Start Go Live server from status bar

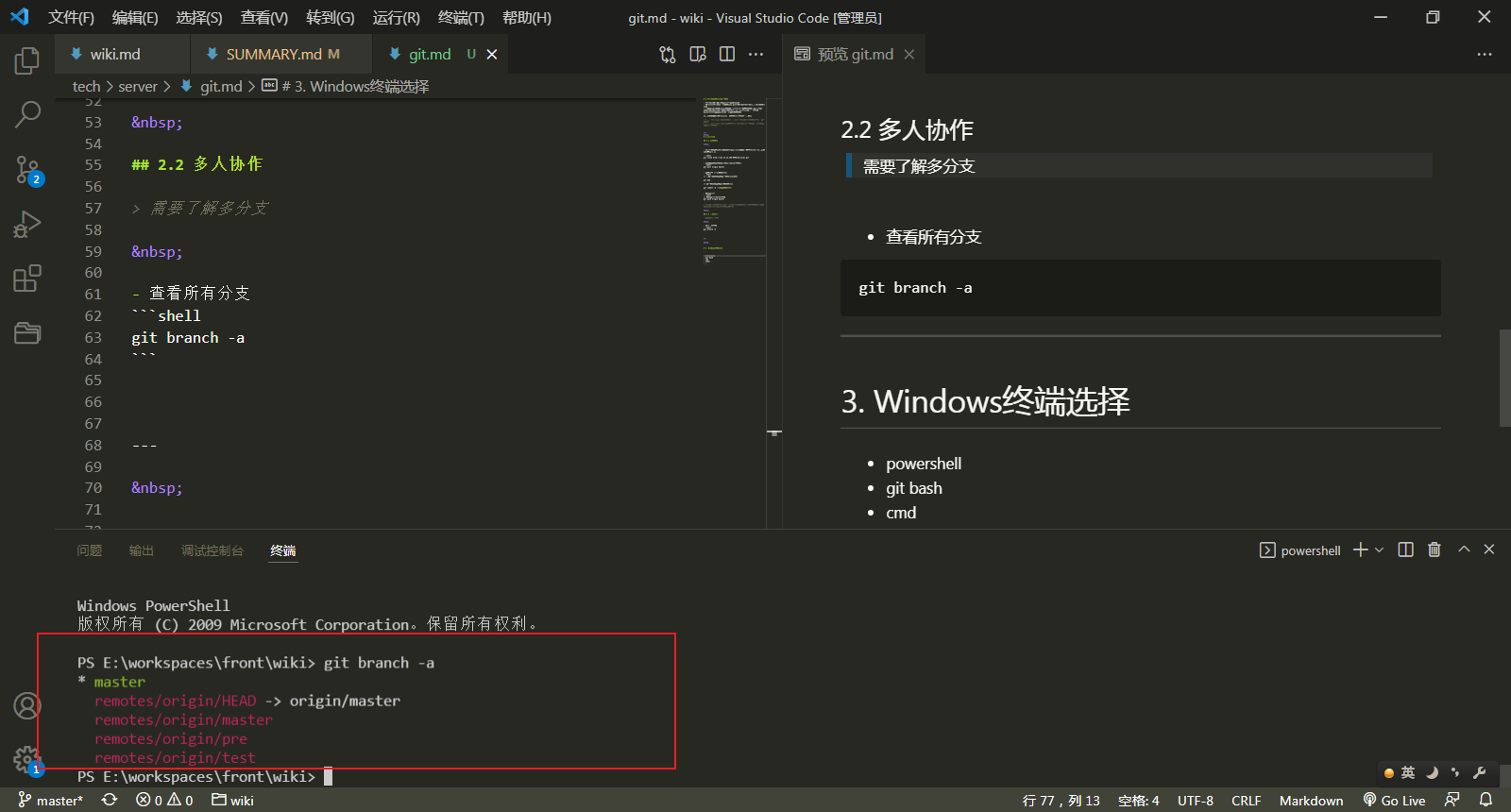[1395, 801]
